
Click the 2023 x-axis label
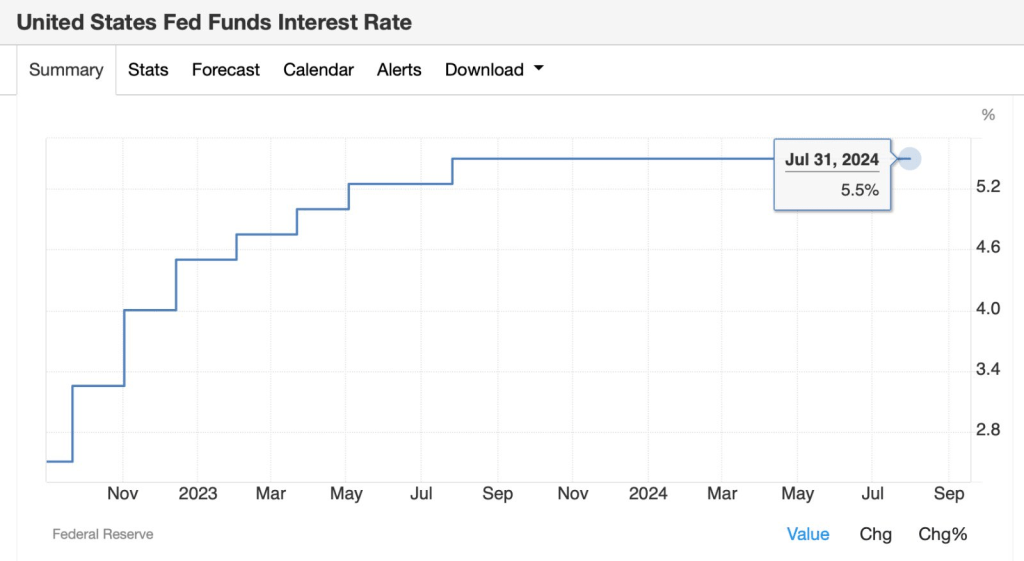tap(198, 494)
